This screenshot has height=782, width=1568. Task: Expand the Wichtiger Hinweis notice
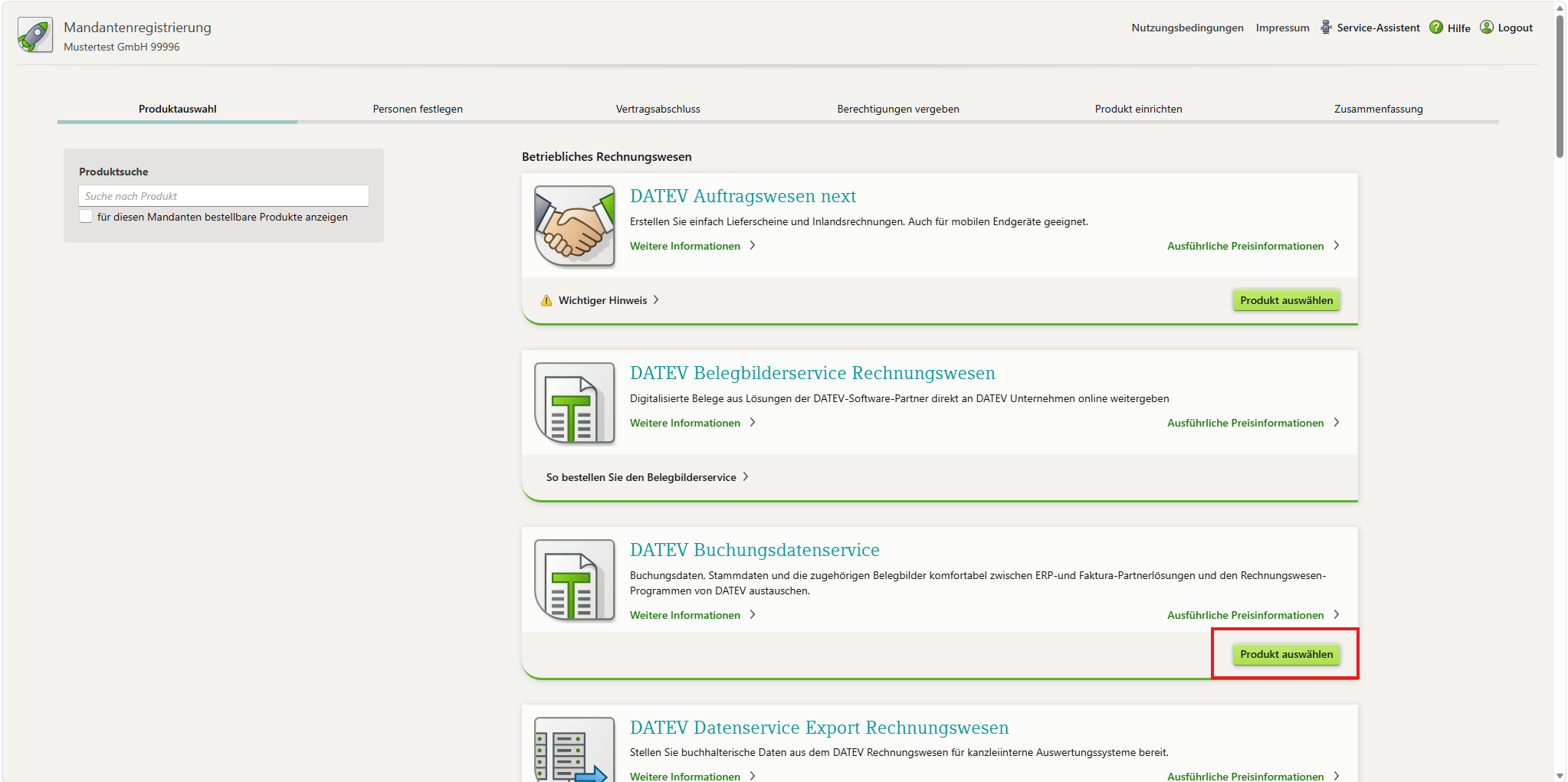coord(603,300)
